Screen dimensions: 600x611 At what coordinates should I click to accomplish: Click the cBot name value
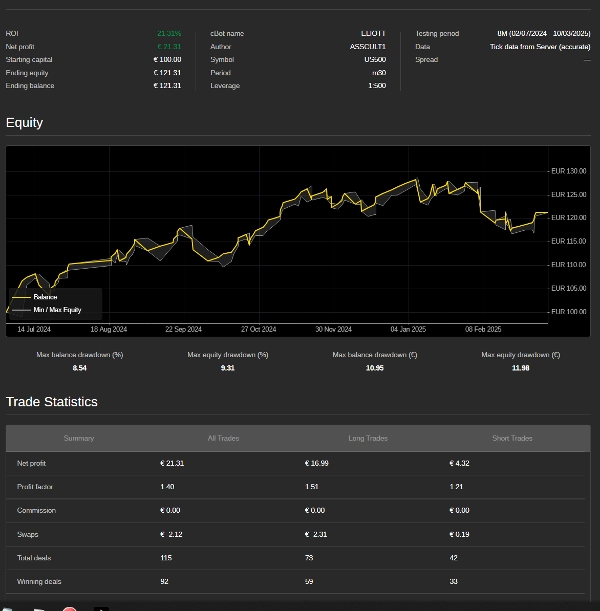373,34
